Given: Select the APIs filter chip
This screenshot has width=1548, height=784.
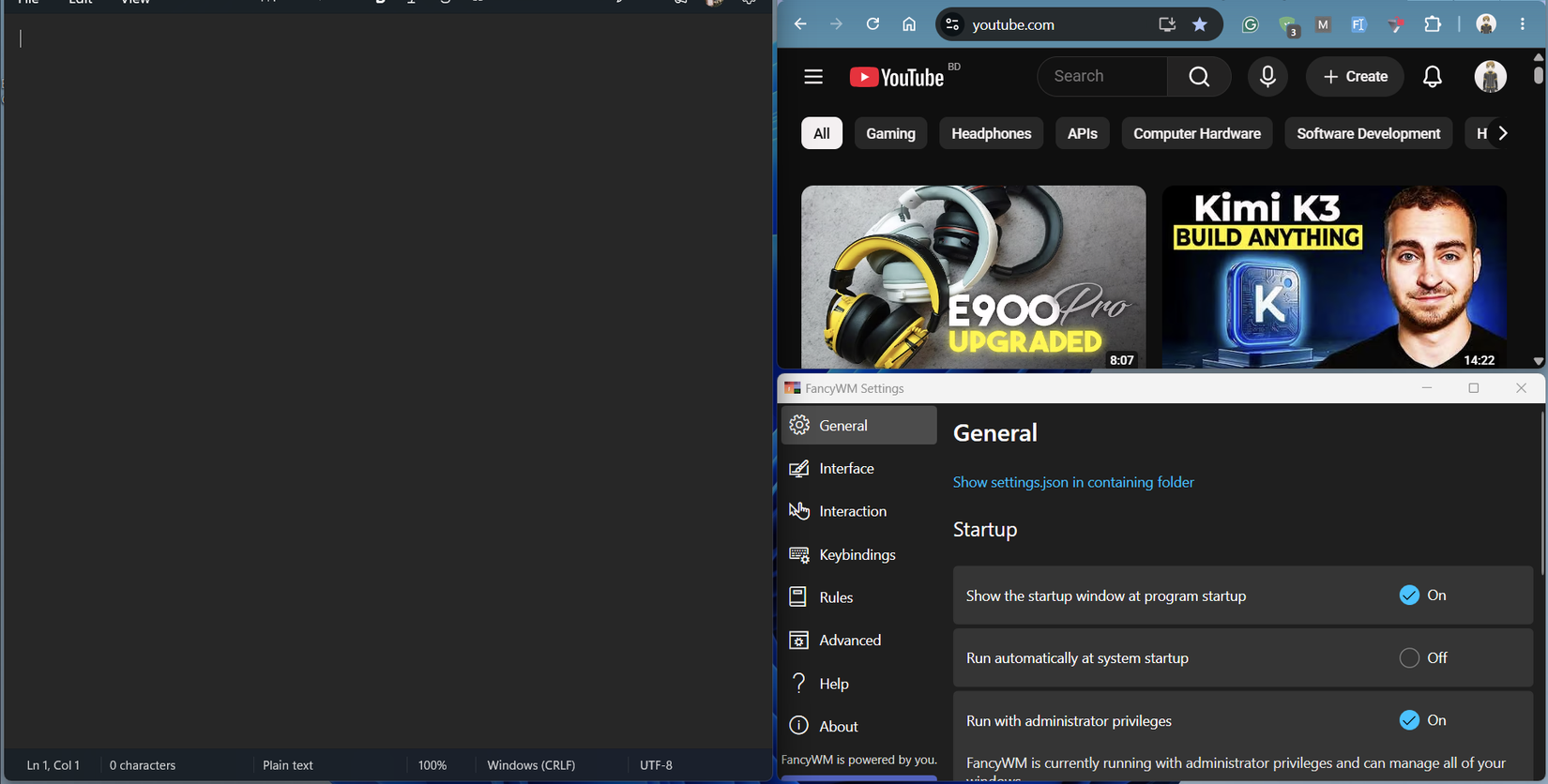Looking at the screenshot, I should [x=1082, y=134].
